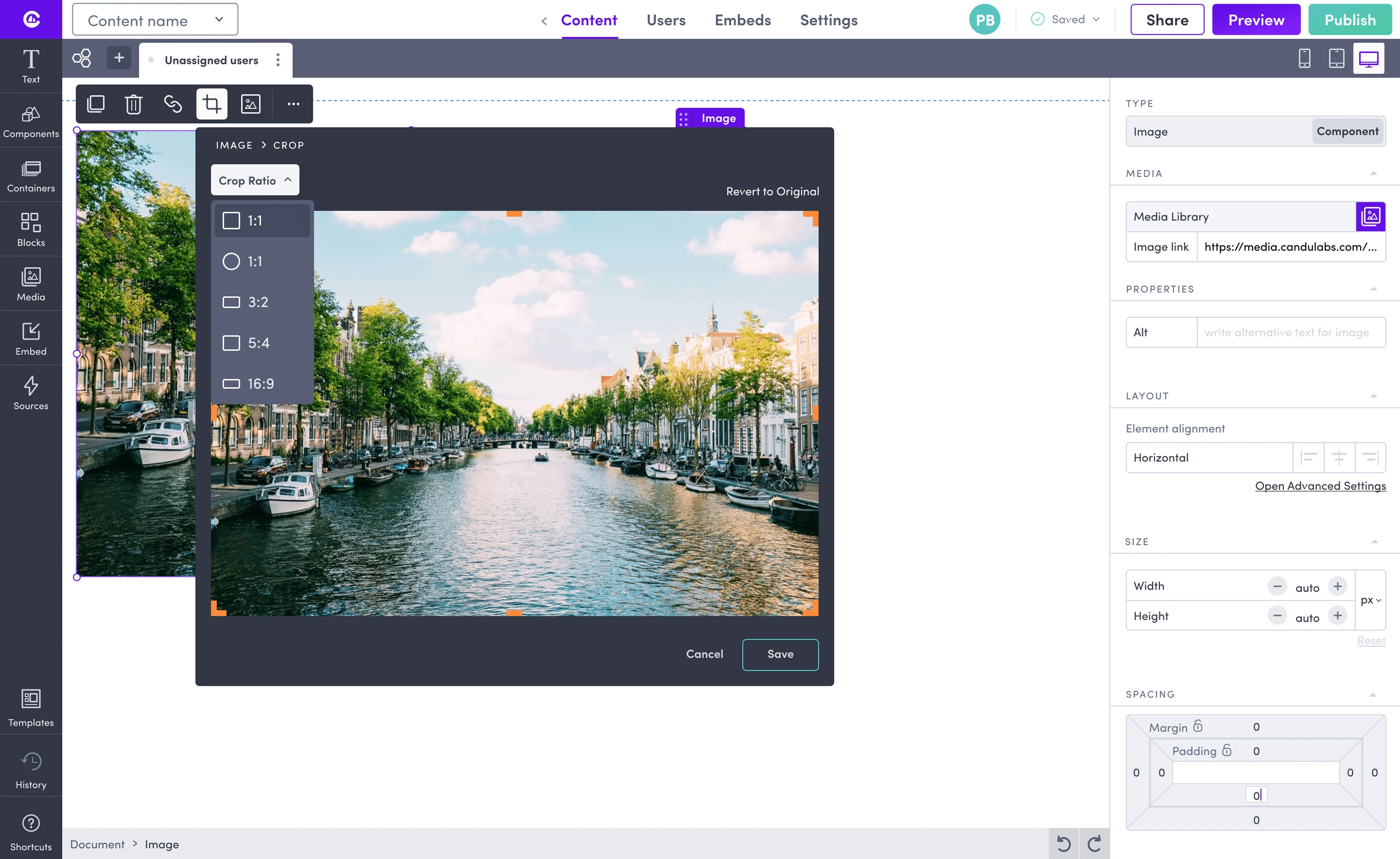The image size is (1400, 859).
Task: Open Unassigned users tab options menu
Action: (x=278, y=60)
